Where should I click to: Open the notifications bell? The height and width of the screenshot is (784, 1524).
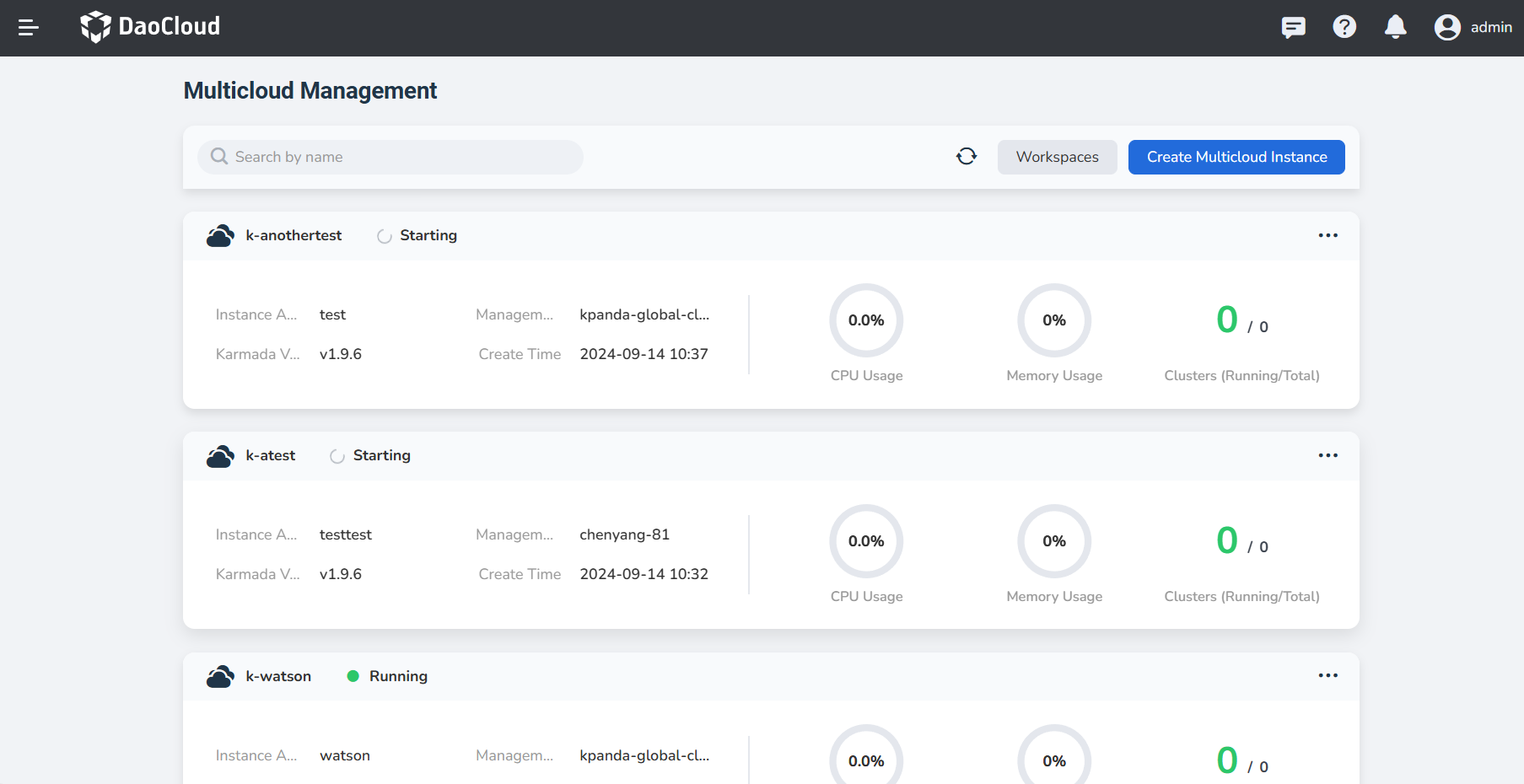click(1396, 27)
